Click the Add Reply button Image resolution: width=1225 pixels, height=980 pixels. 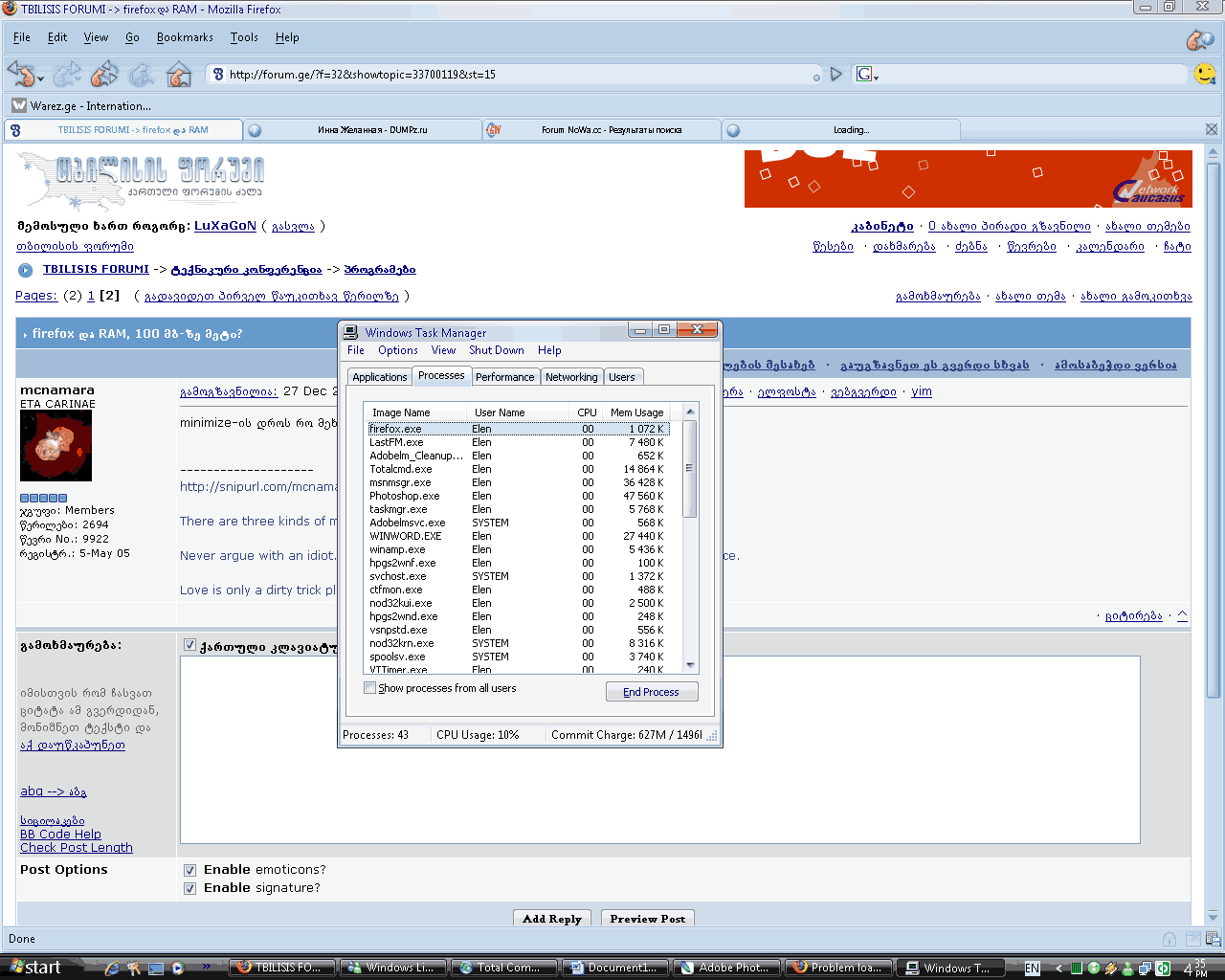click(552, 919)
